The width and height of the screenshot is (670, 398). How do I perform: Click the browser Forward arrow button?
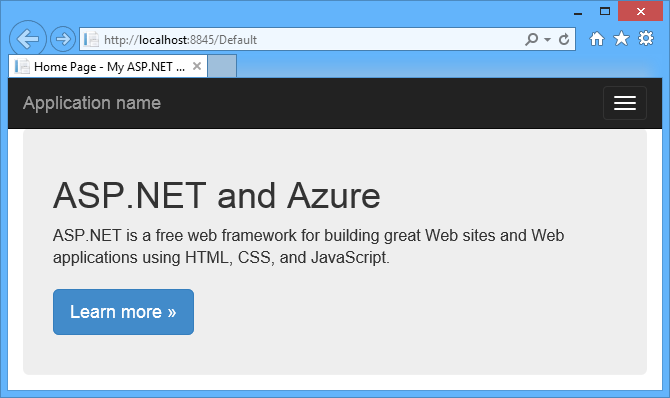point(63,39)
